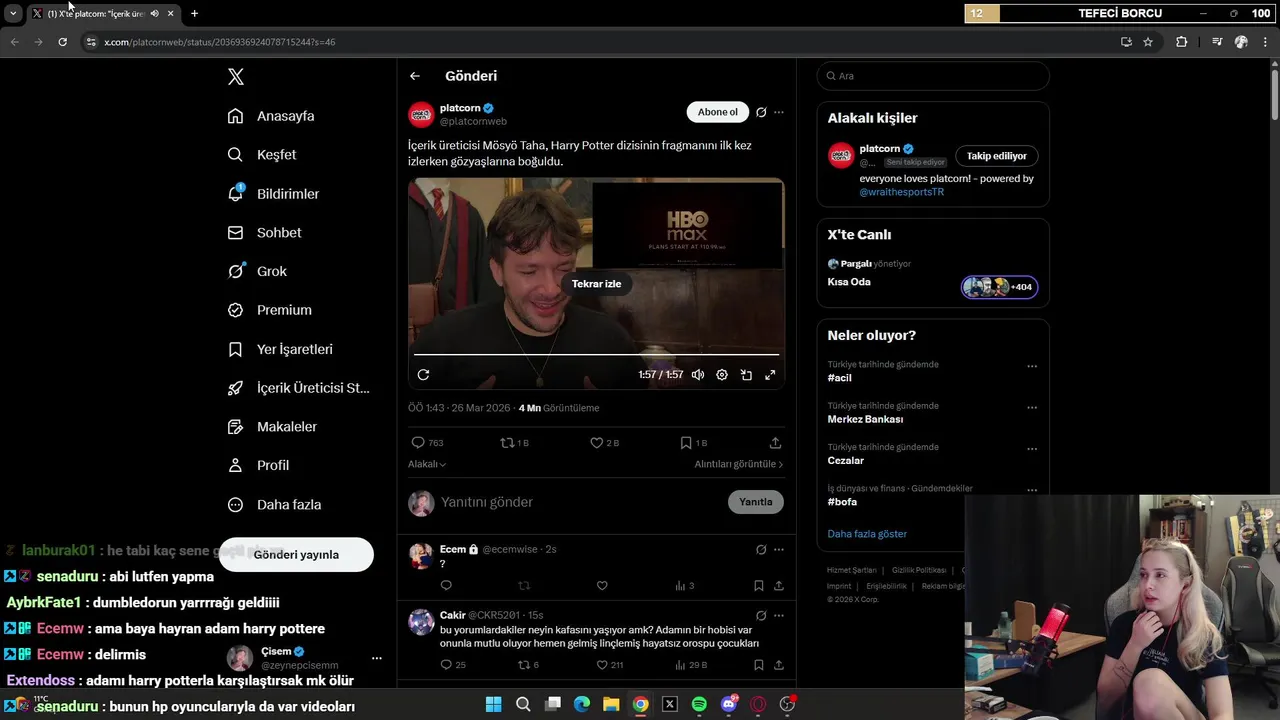Open Merkez Bankası trend options
Image resolution: width=1280 pixels, height=720 pixels.
pyautogui.click(x=1032, y=408)
